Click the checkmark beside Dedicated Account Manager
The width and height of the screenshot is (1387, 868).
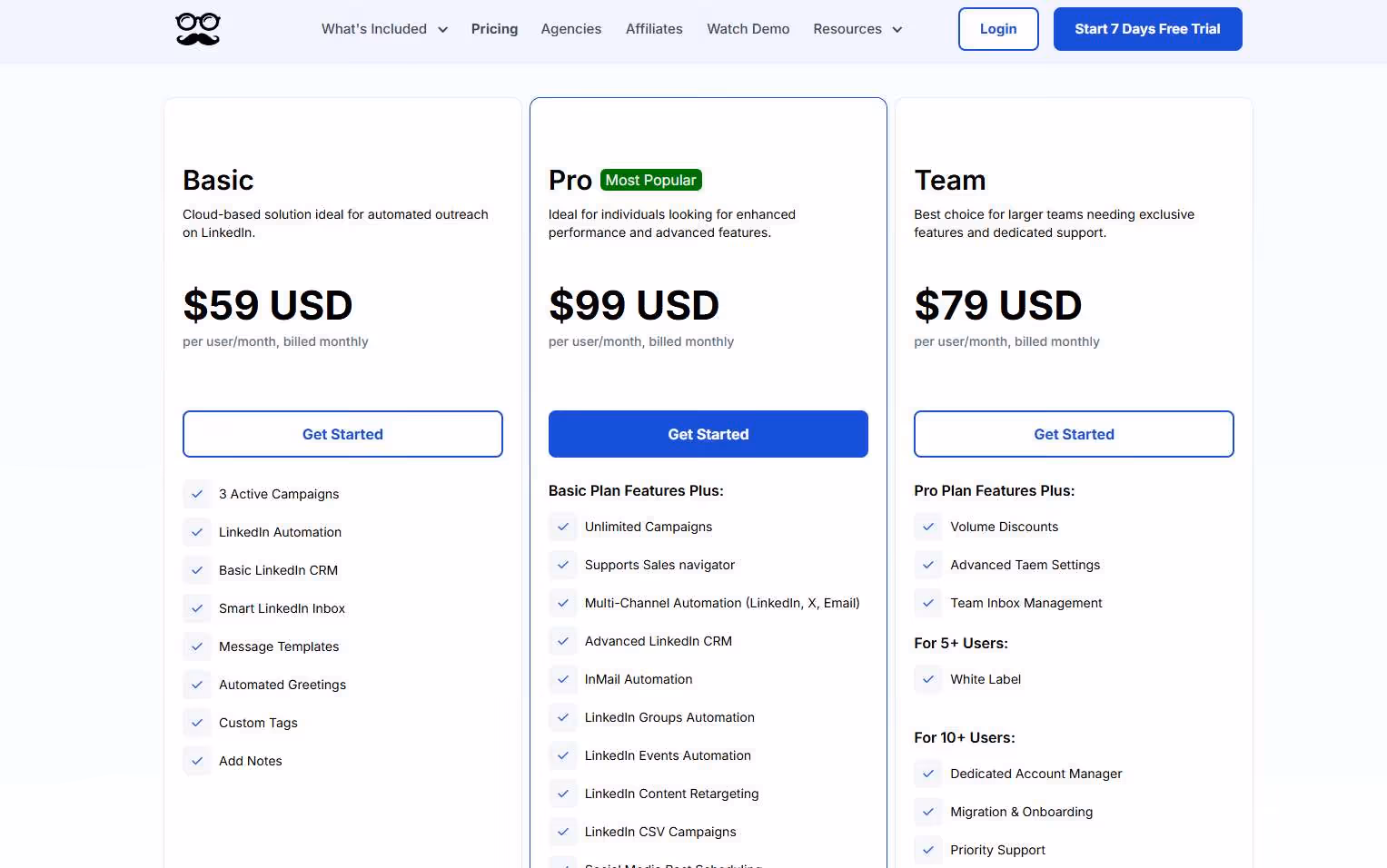pyautogui.click(x=928, y=774)
